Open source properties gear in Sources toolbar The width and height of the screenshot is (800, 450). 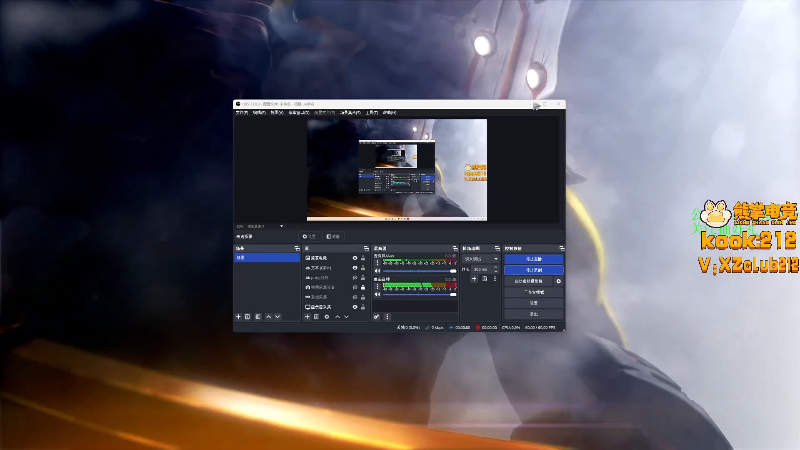click(326, 316)
